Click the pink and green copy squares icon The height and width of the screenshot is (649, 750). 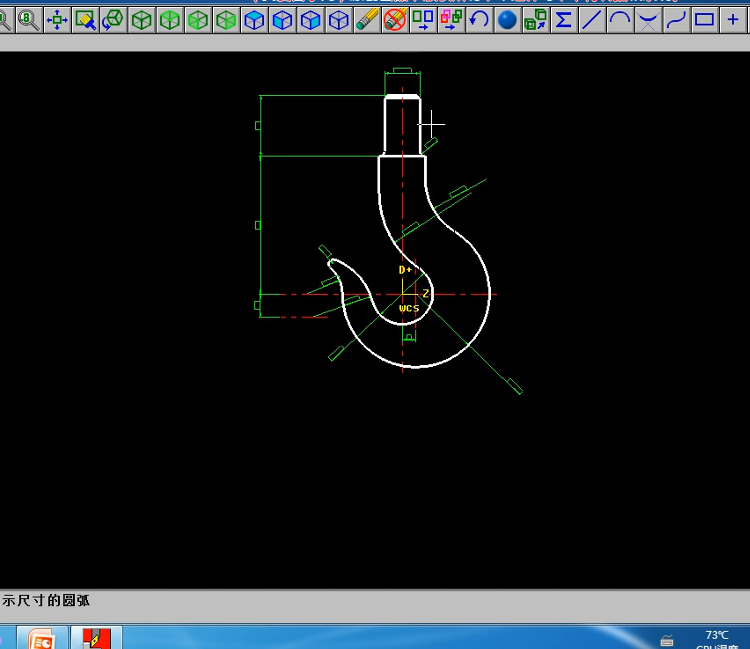451,19
